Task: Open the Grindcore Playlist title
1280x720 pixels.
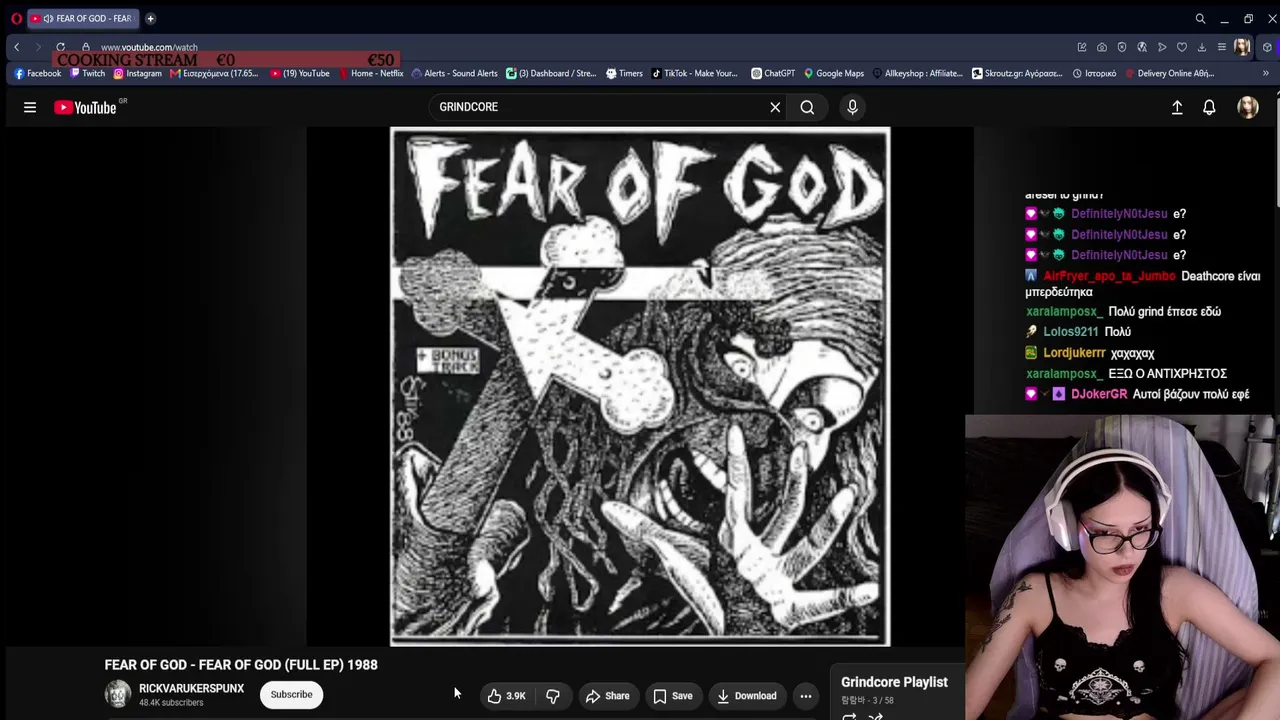Action: point(894,682)
